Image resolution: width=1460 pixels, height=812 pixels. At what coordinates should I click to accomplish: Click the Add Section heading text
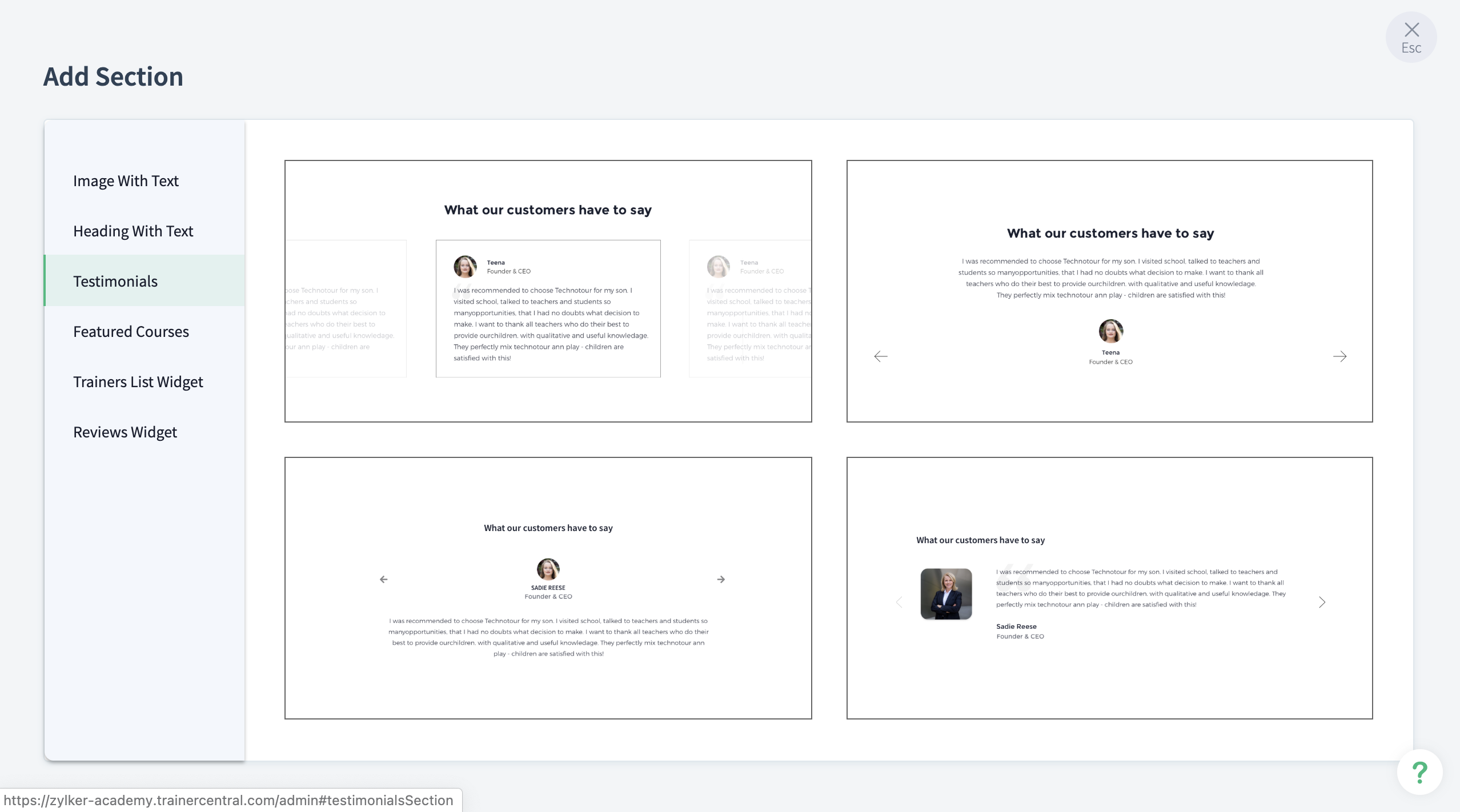[113, 77]
